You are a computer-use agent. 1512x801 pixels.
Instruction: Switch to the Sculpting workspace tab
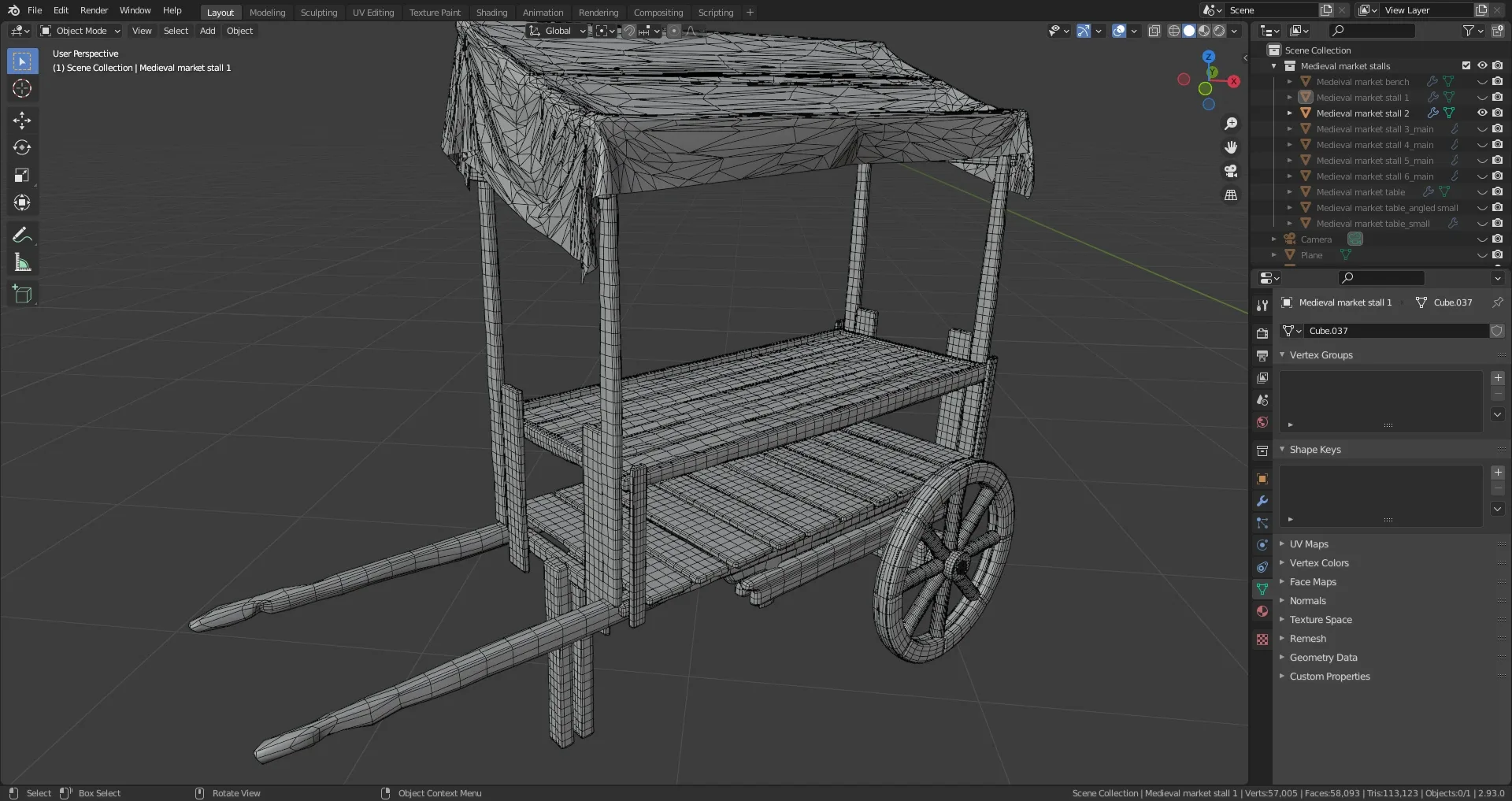point(319,13)
